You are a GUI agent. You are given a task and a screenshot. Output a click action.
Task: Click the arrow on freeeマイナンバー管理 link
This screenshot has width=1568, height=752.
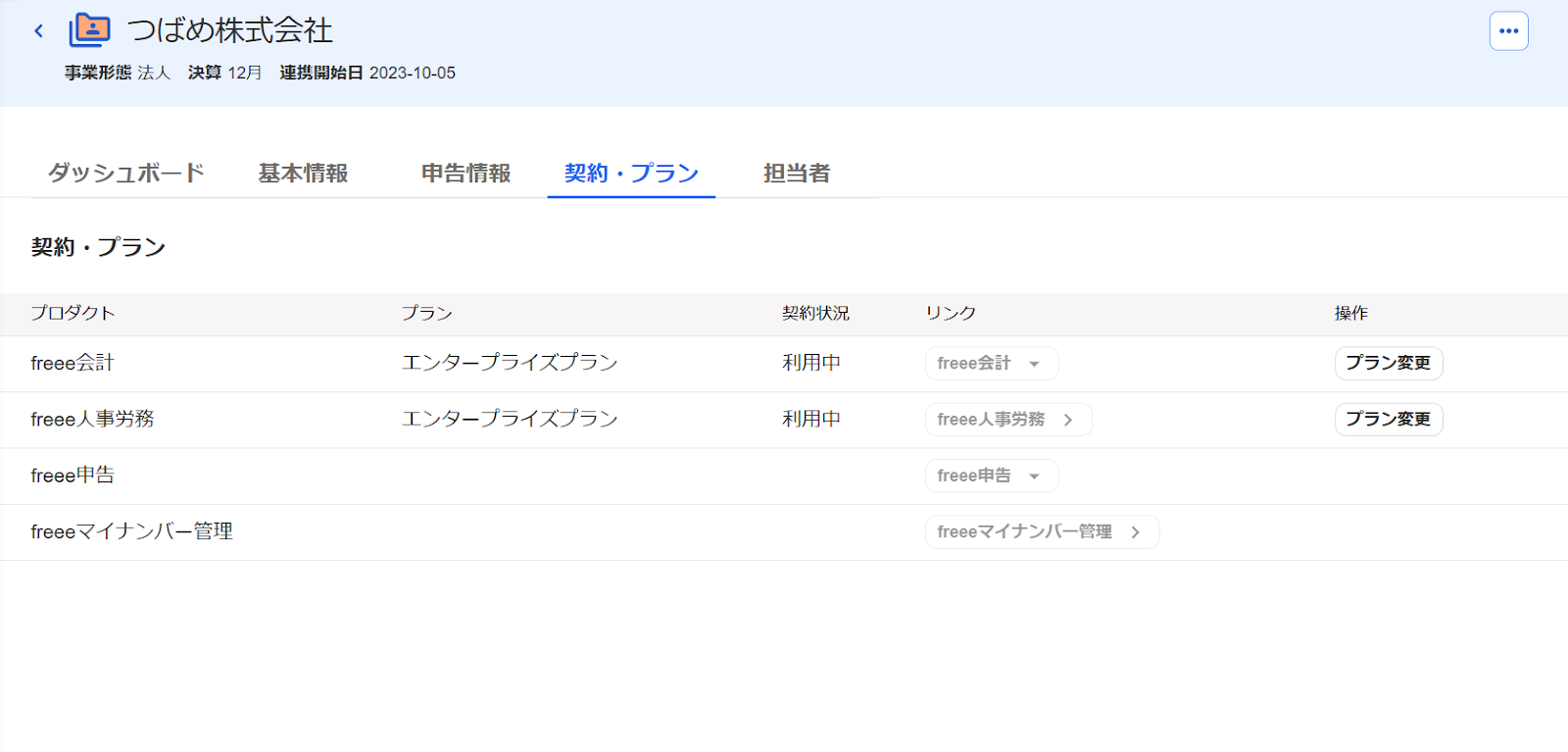[x=1135, y=532]
